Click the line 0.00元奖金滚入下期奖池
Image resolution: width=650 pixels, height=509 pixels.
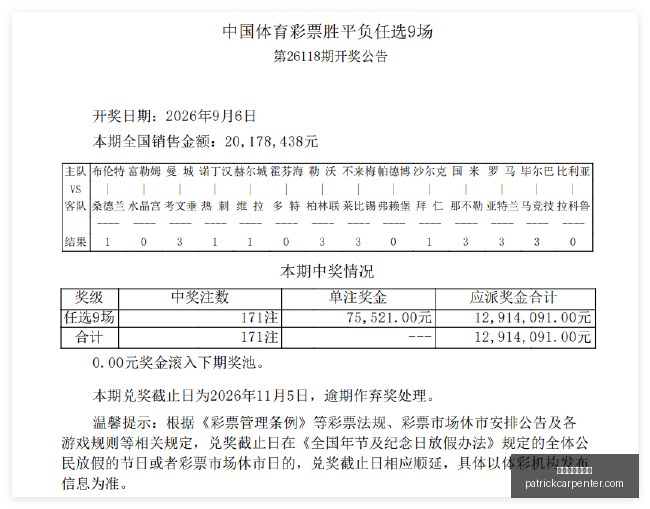pyautogui.click(x=178, y=363)
